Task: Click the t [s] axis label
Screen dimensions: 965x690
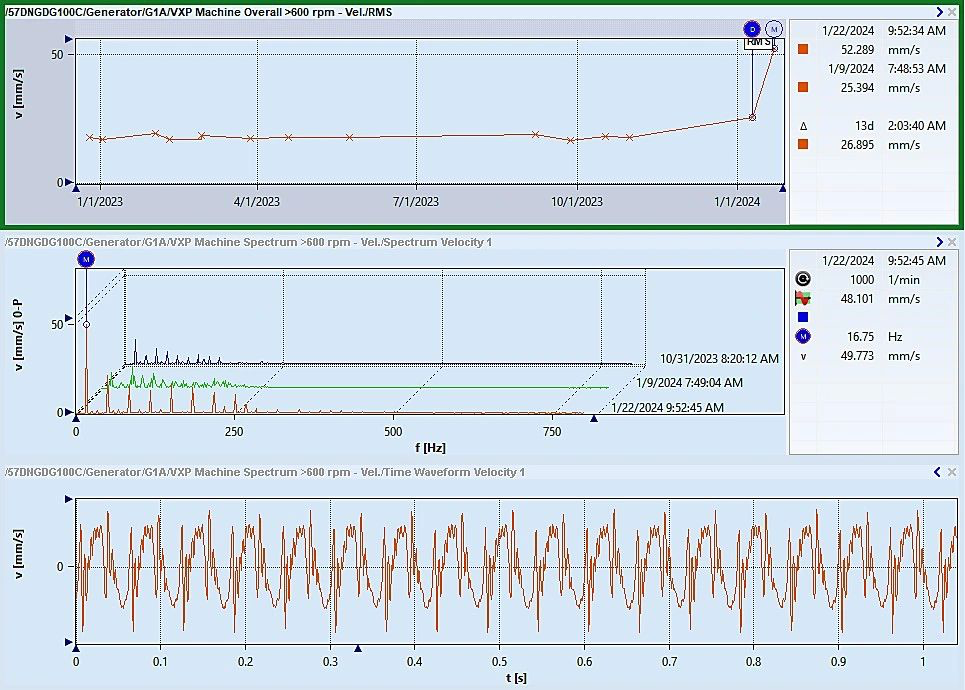Action: click(x=516, y=678)
